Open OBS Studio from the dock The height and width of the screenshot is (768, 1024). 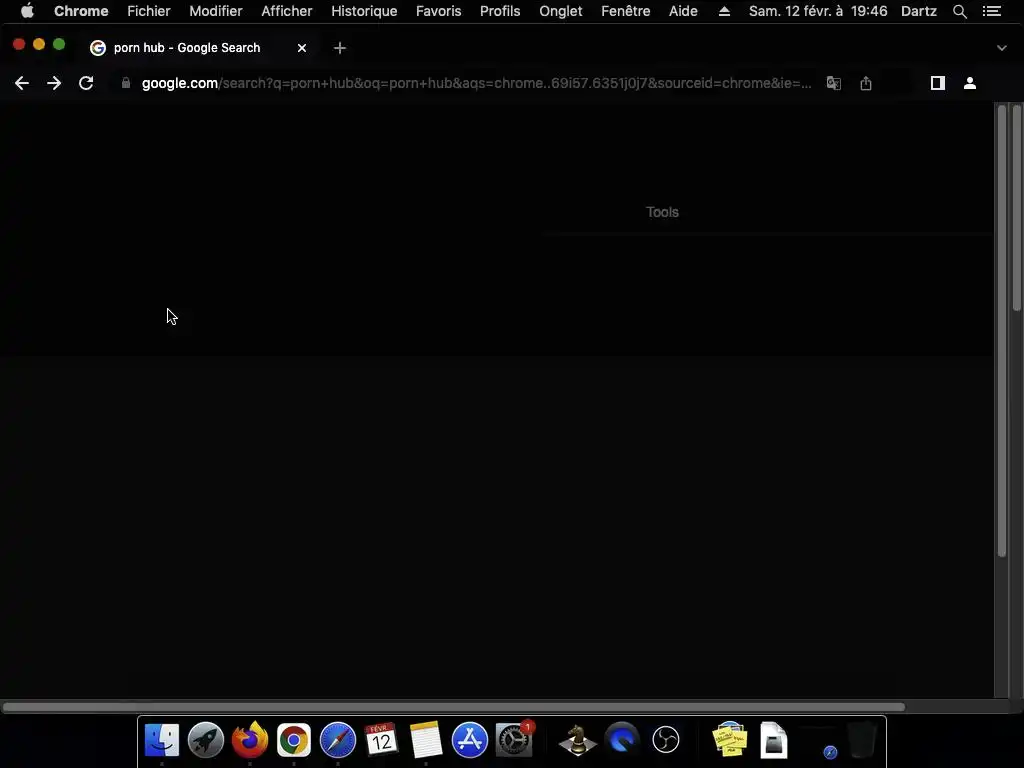coord(665,741)
